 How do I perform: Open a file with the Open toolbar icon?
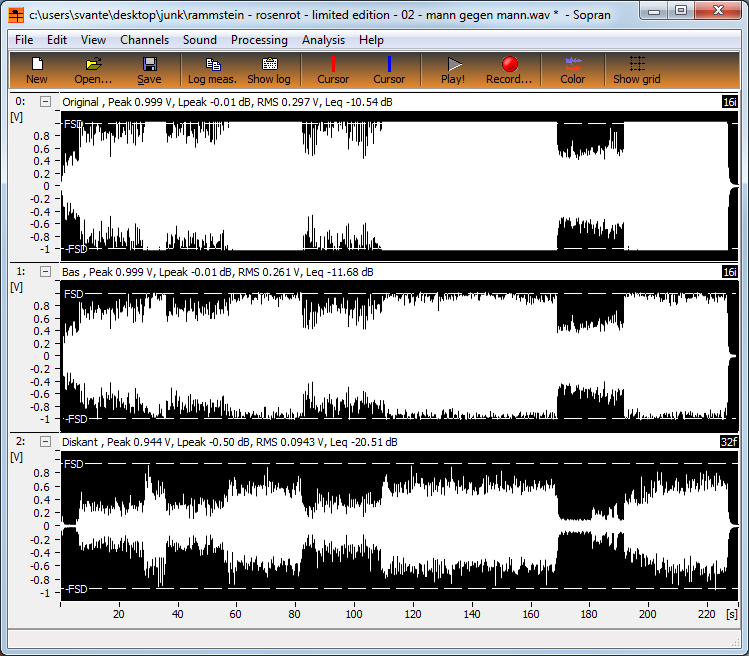coord(93,69)
